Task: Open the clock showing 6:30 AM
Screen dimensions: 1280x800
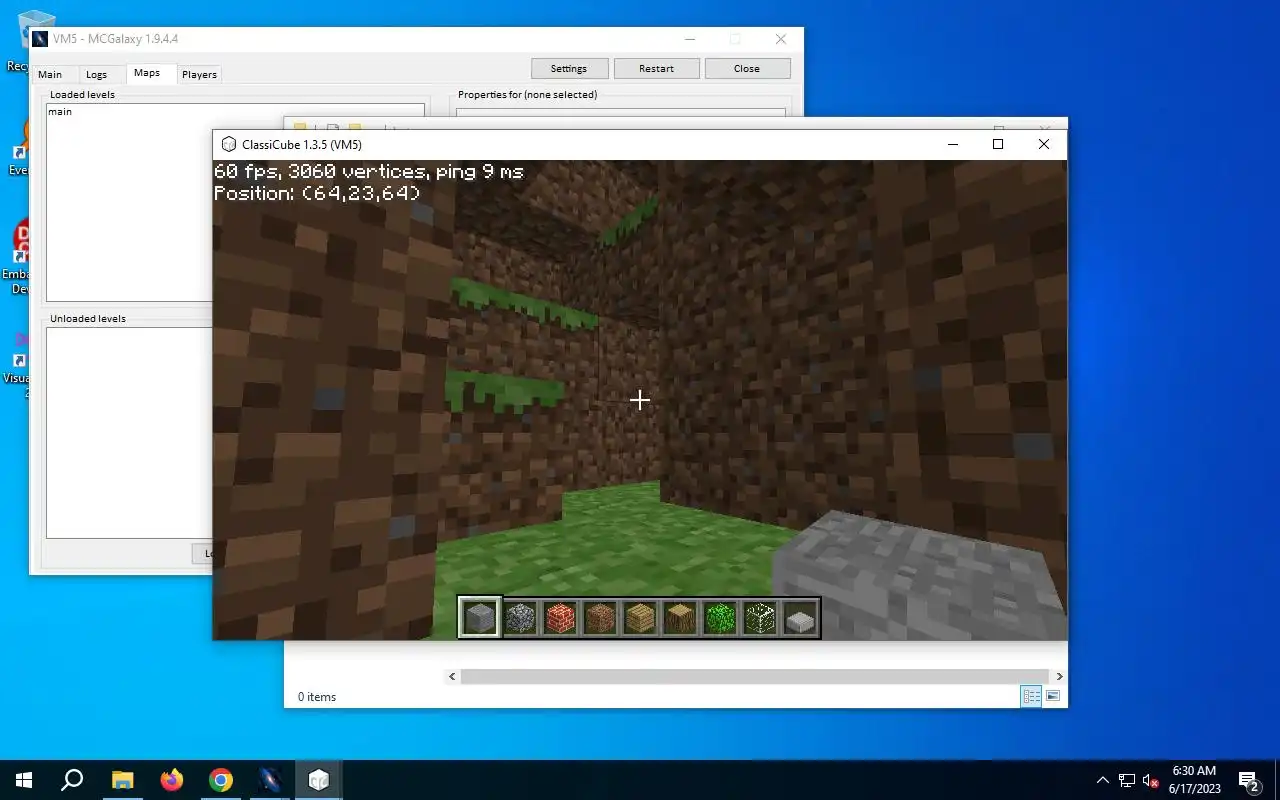Action: (1195, 780)
